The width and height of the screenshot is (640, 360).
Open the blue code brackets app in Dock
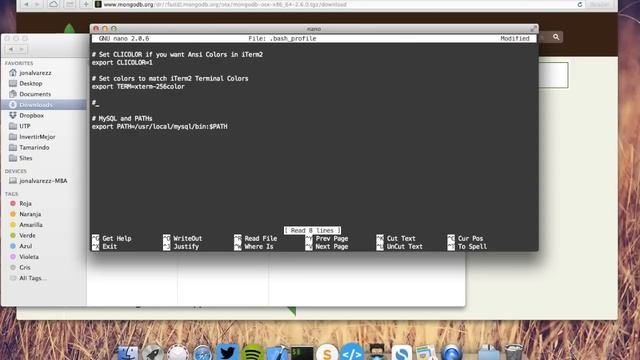(x=352, y=353)
